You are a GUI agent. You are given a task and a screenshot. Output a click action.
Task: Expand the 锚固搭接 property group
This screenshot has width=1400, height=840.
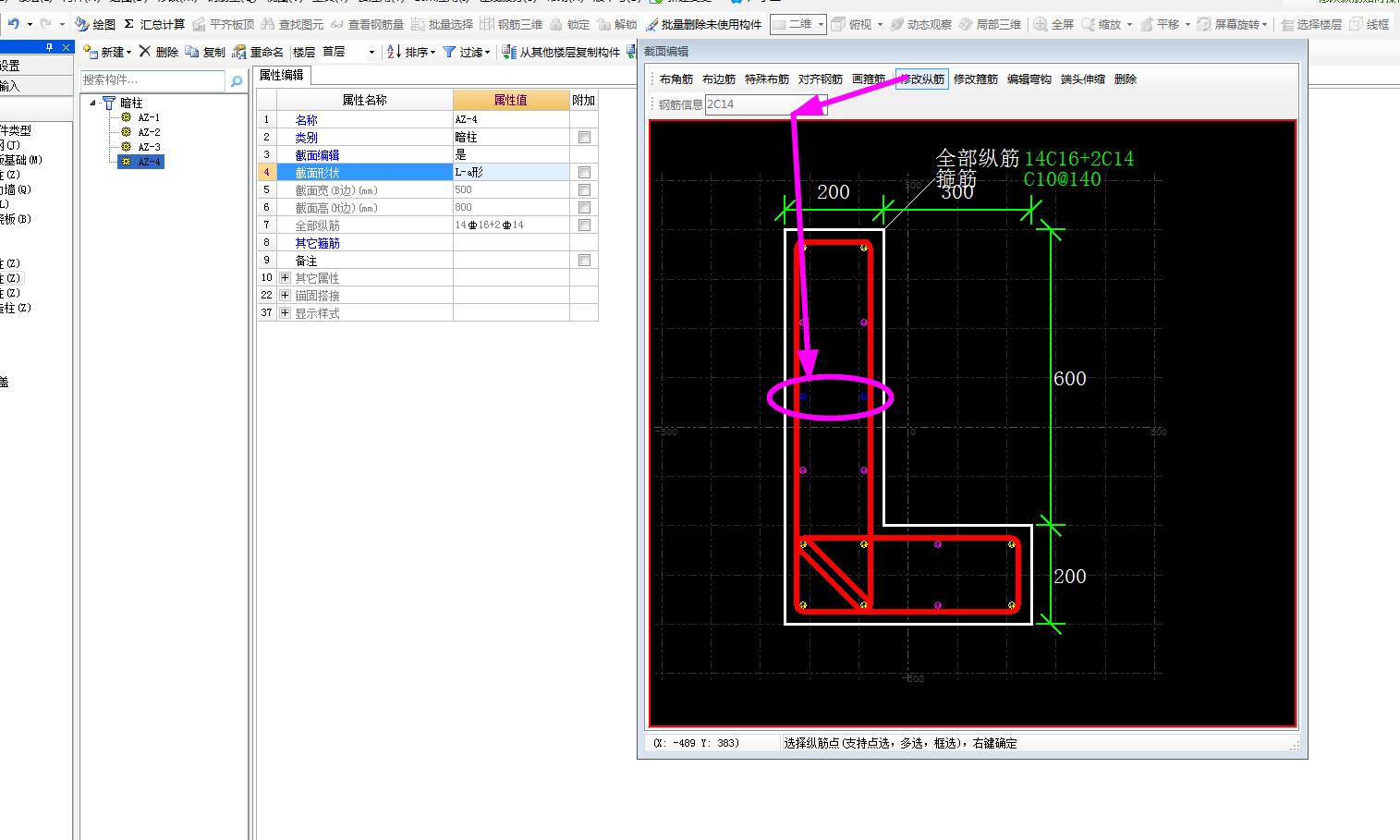click(285, 295)
